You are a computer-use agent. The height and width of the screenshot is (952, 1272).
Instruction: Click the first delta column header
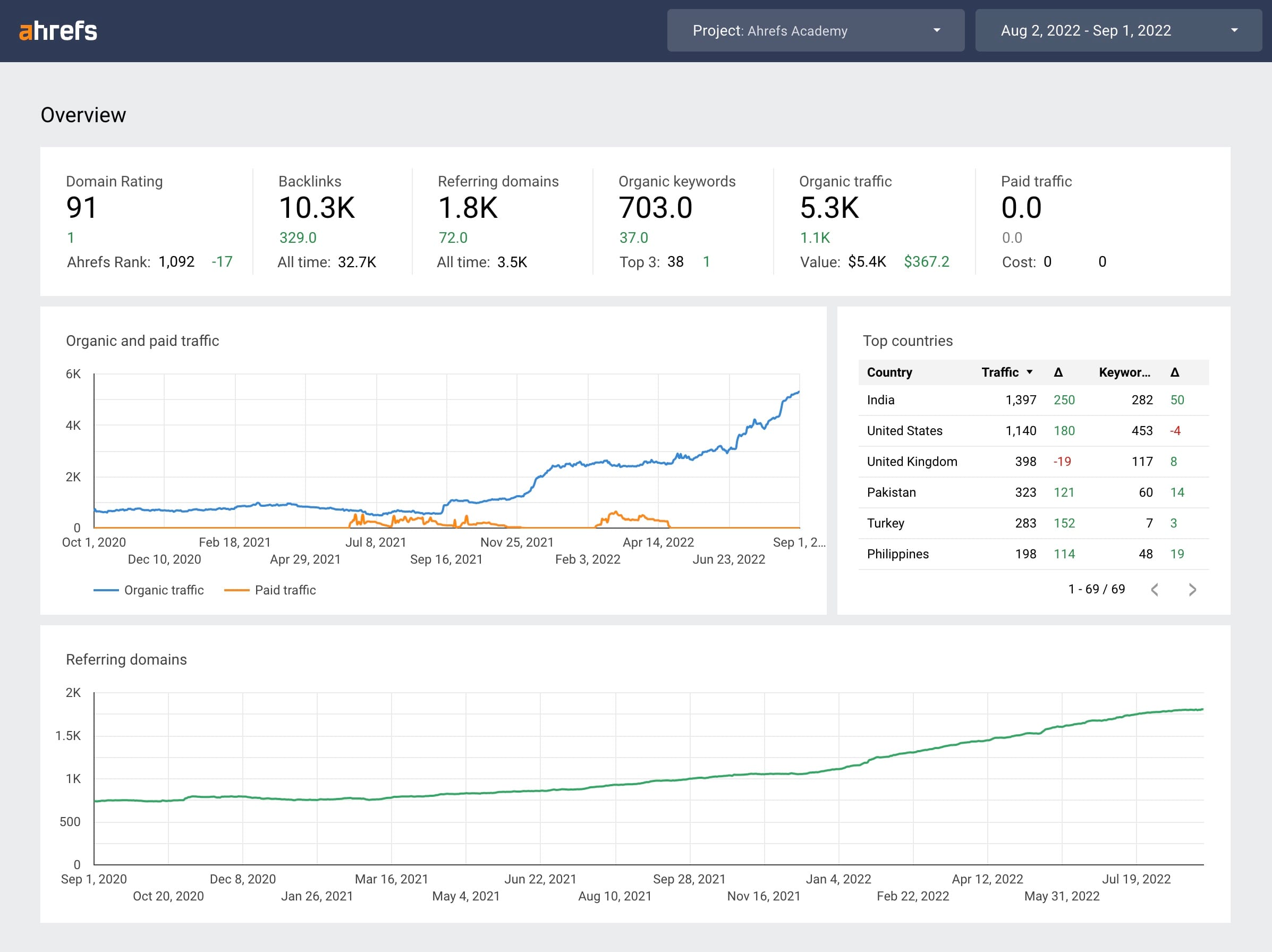click(1057, 372)
